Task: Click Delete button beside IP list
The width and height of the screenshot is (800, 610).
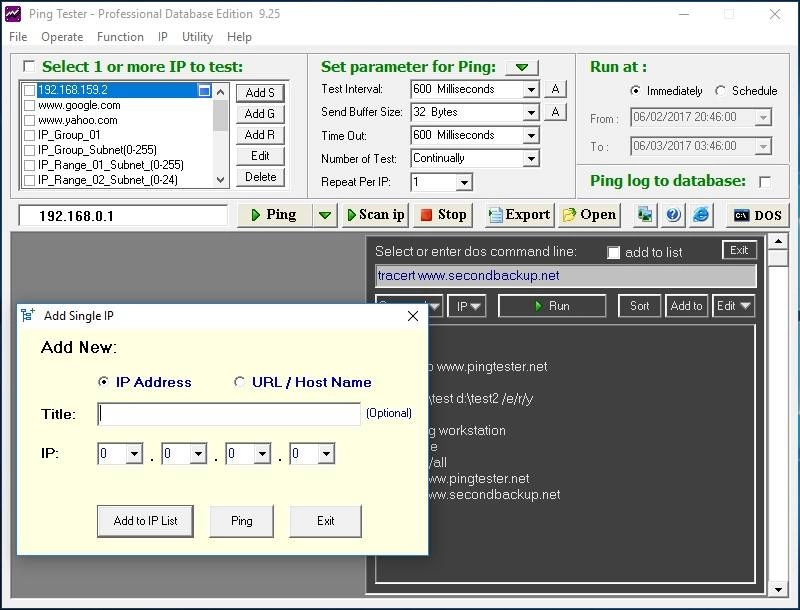Action: pyautogui.click(x=260, y=177)
